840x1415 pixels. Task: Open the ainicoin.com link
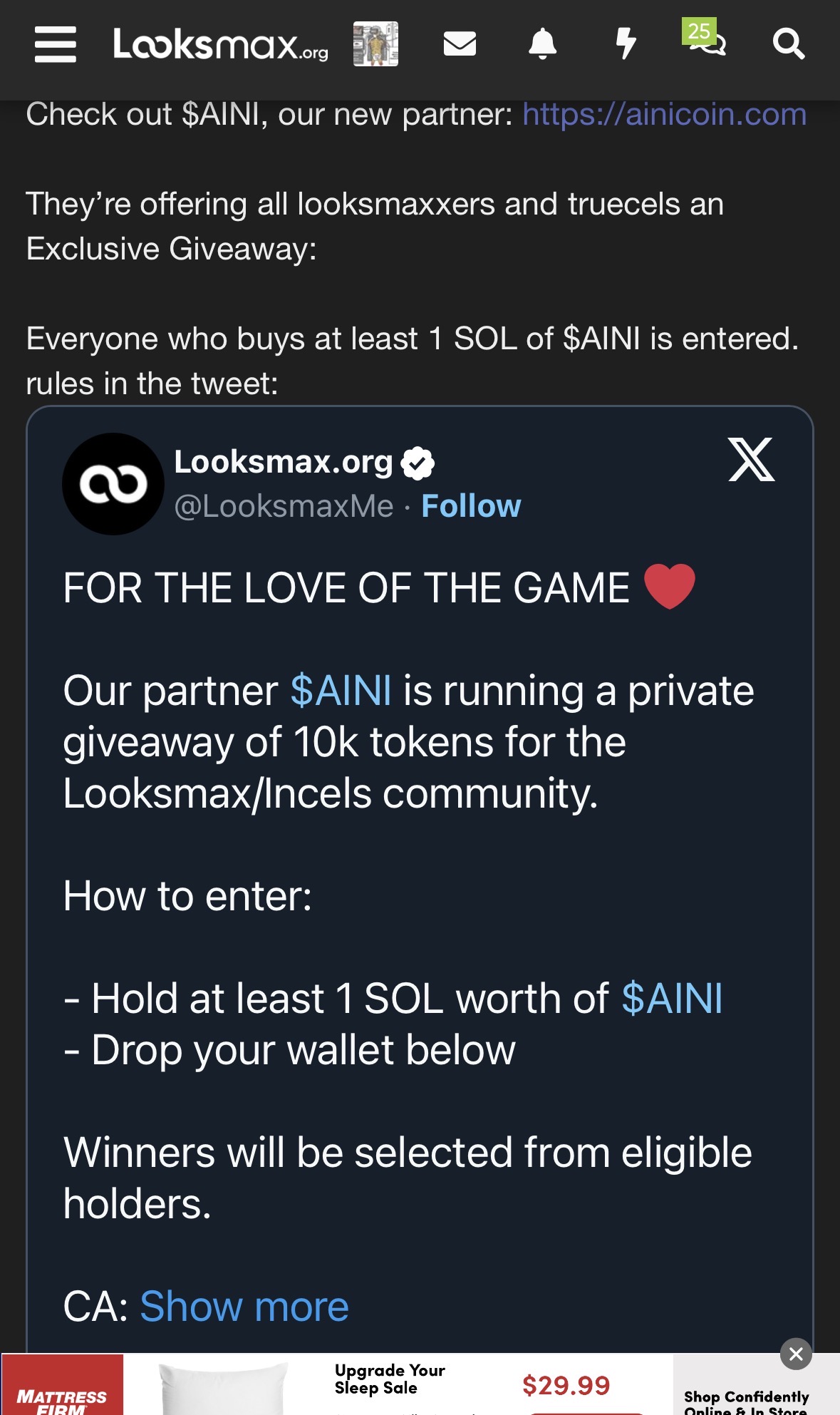[x=664, y=114]
